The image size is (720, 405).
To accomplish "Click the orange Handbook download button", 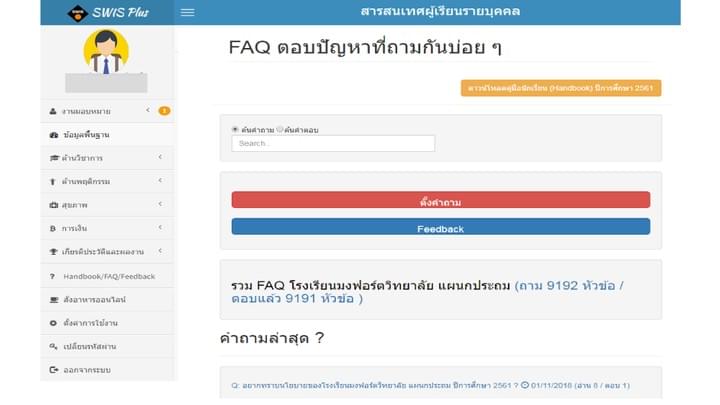I will pyautogui.click(x=561, y=88).
